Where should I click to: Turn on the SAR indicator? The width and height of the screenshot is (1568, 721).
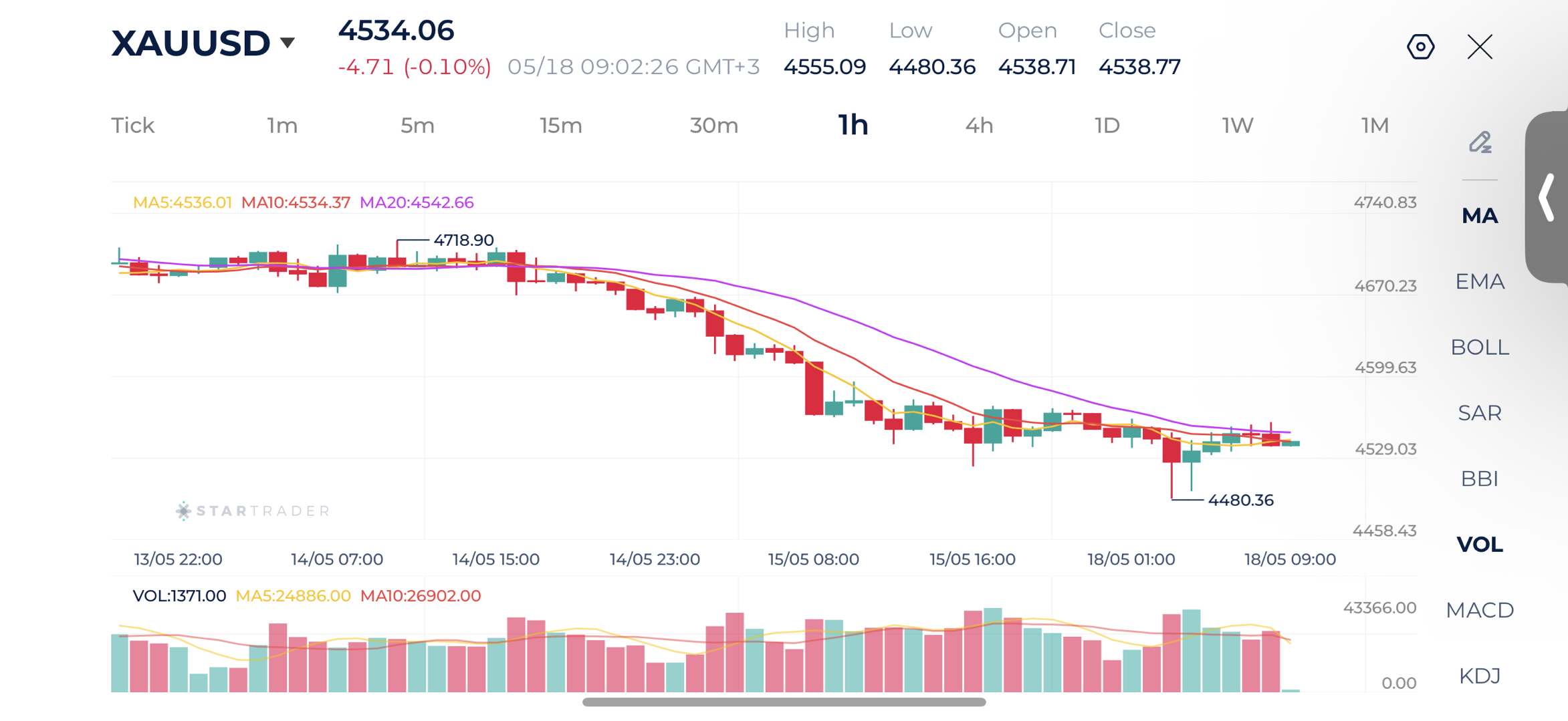[x=1480, y=413]
